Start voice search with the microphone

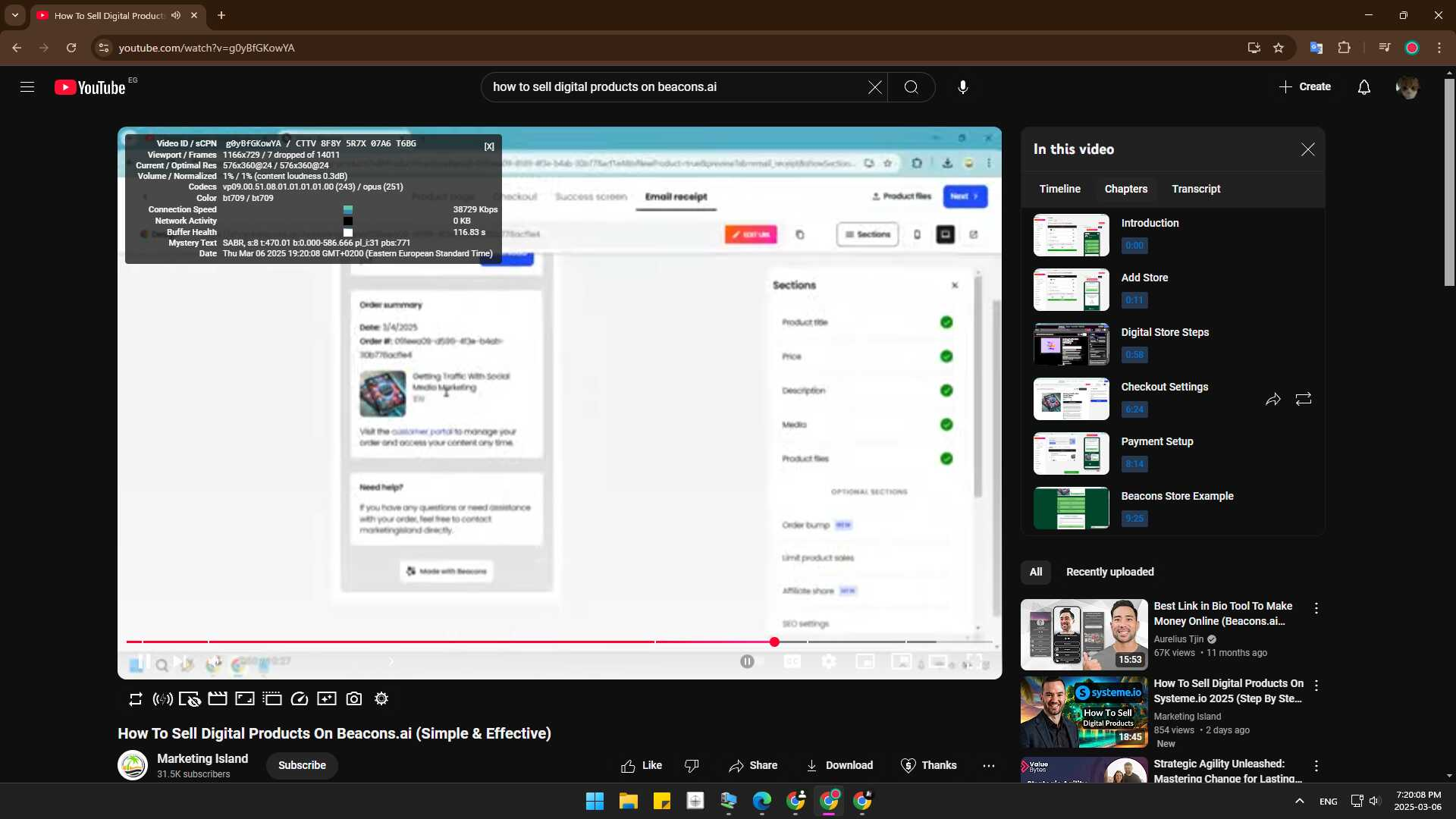(963, 87)
